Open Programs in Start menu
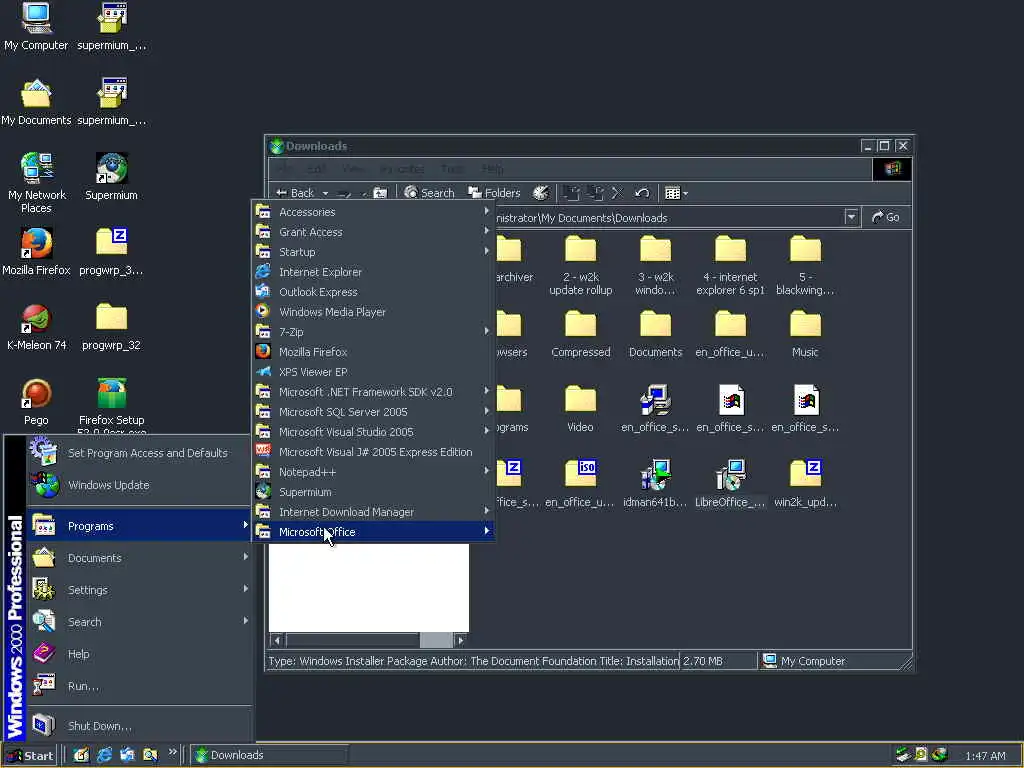1024x768 pixels. pos(139,526)
